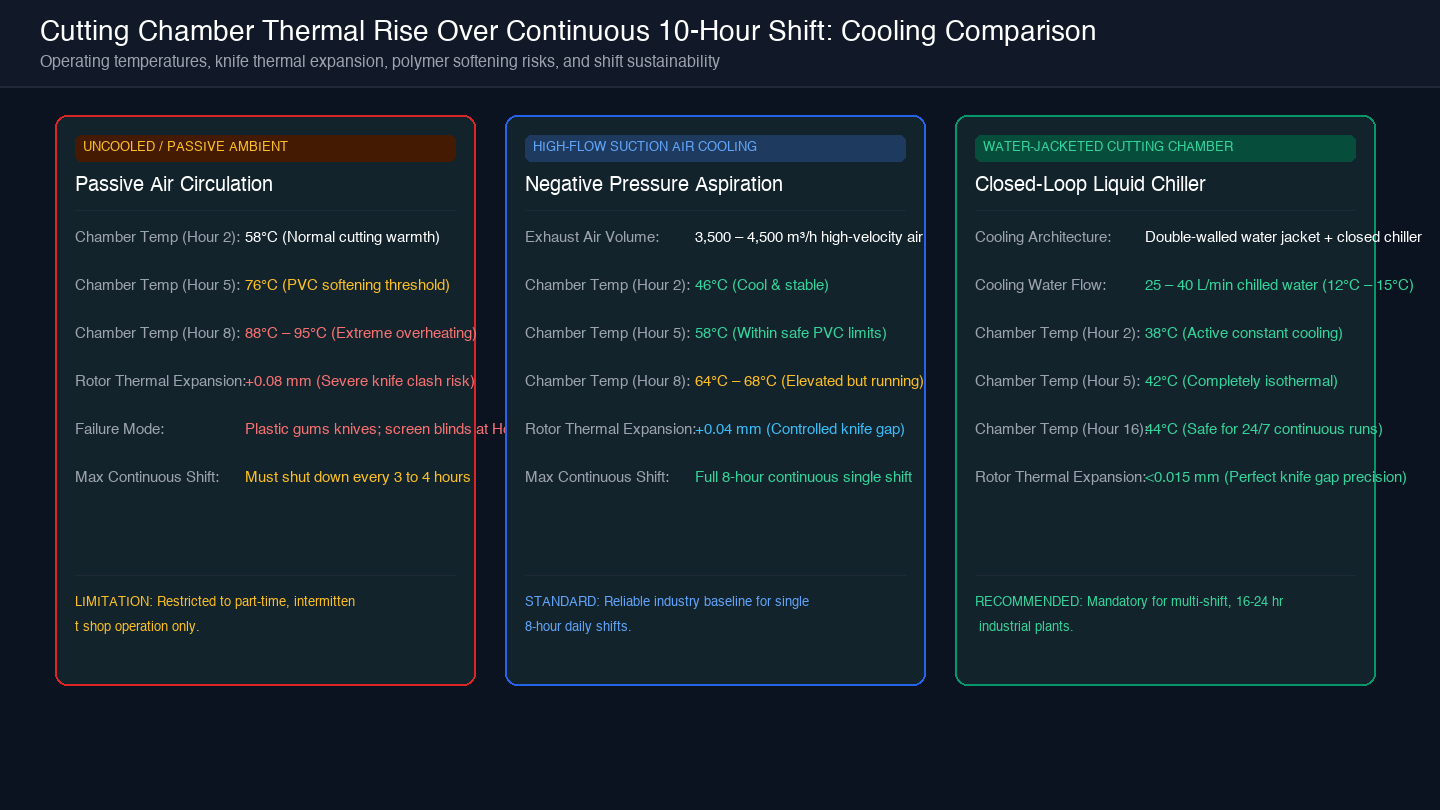Select "44°C (Safe for 24/7 continuous runs)"
Viewport: 1440px width, 810px height.
pos(1264,429)
